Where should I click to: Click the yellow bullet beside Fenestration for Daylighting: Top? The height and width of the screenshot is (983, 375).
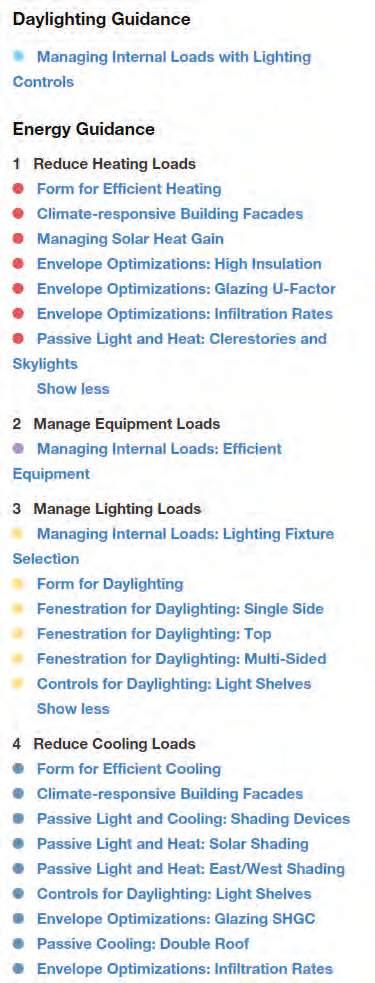[x=18, y=634]
